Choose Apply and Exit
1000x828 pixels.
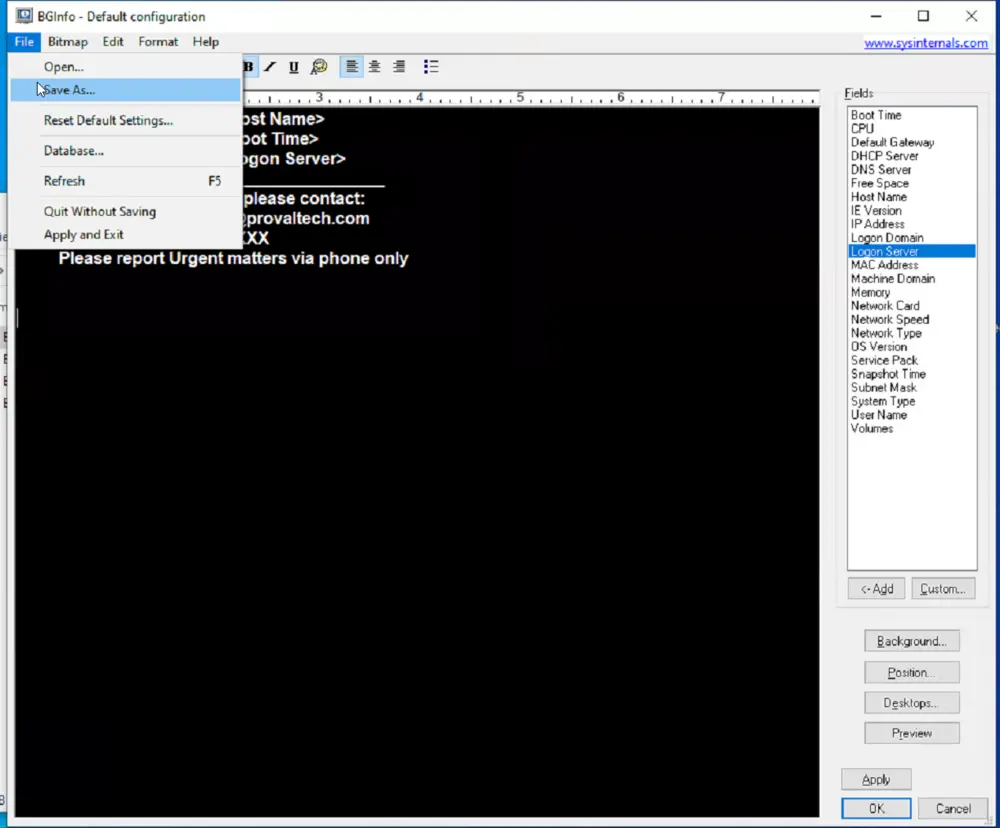[x=126, y=234]
